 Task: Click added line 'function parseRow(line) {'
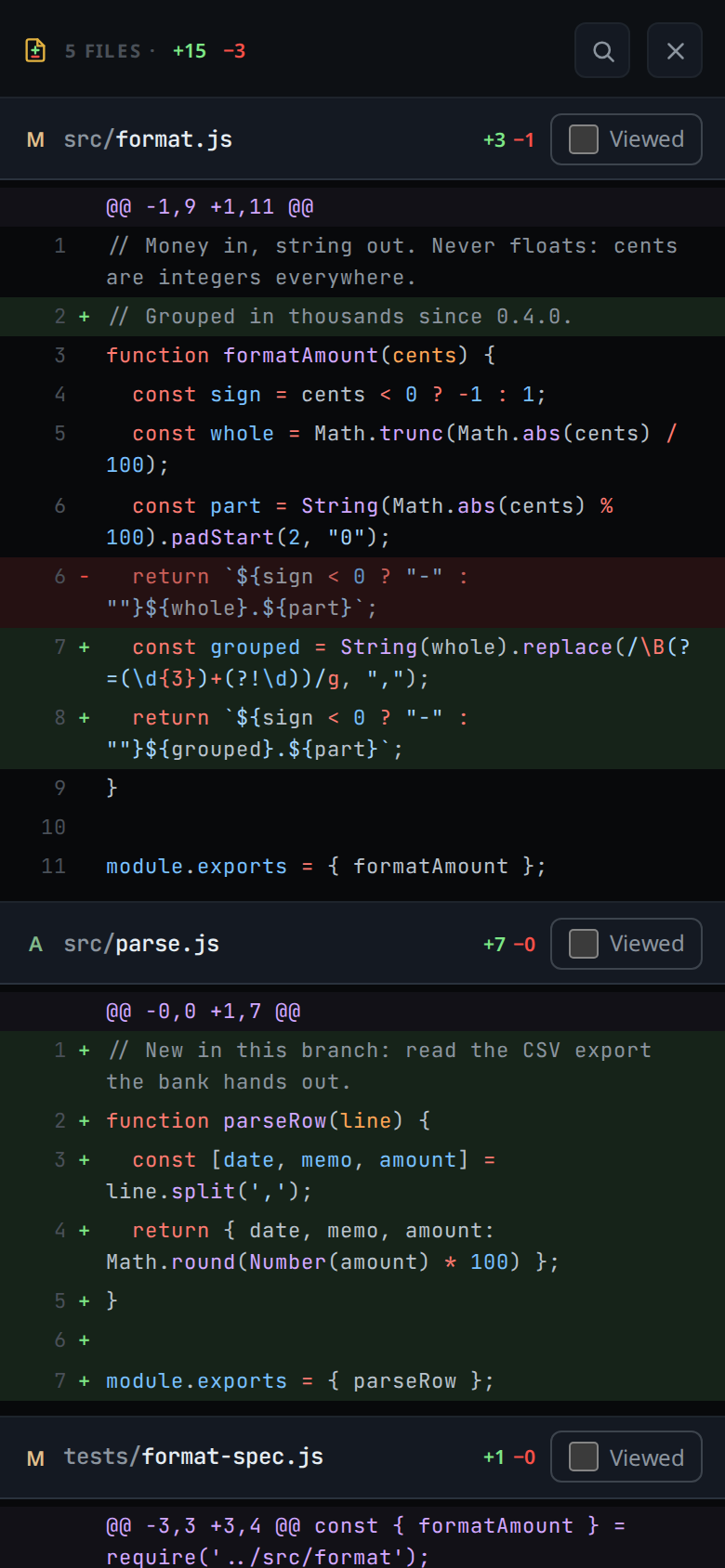[362, 1121]
